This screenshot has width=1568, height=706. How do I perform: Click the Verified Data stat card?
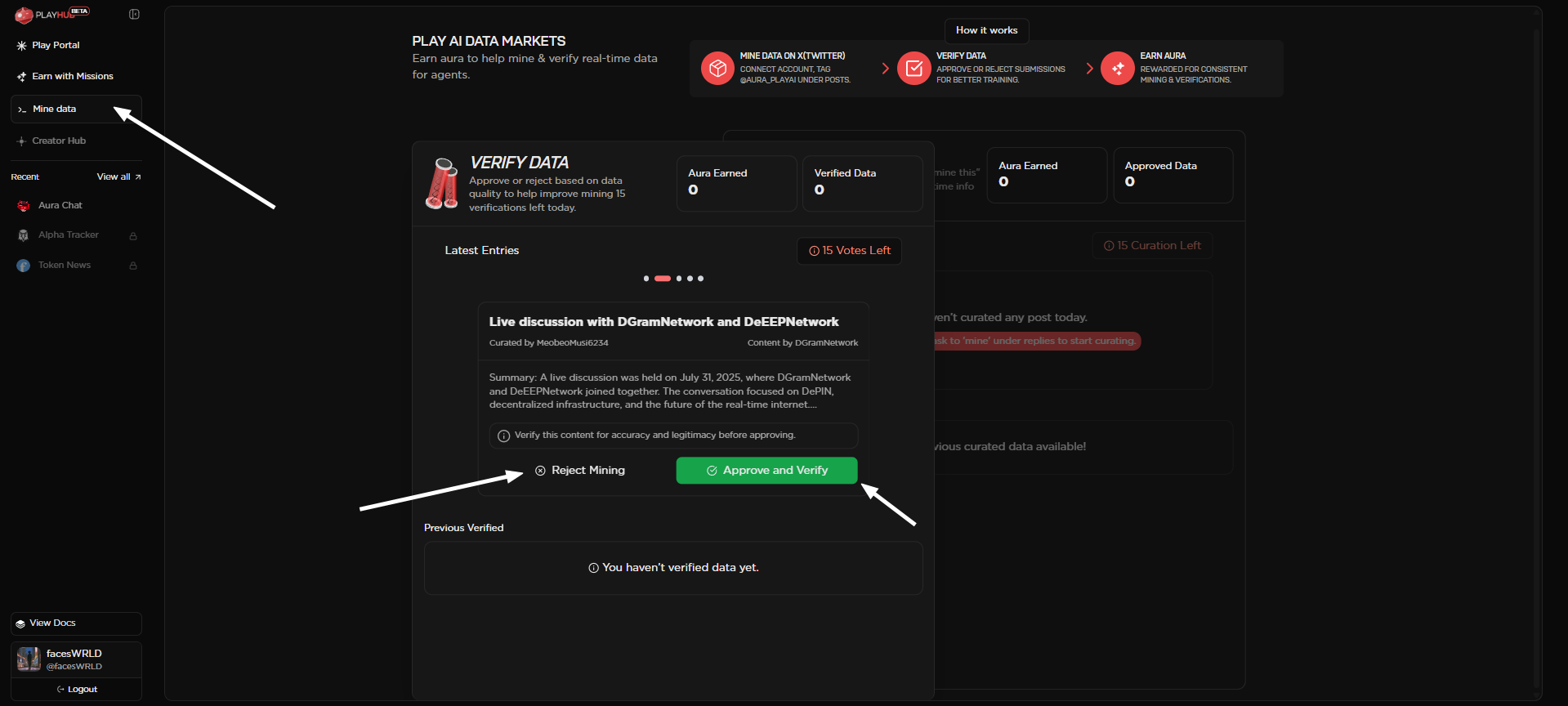[863, 184]
